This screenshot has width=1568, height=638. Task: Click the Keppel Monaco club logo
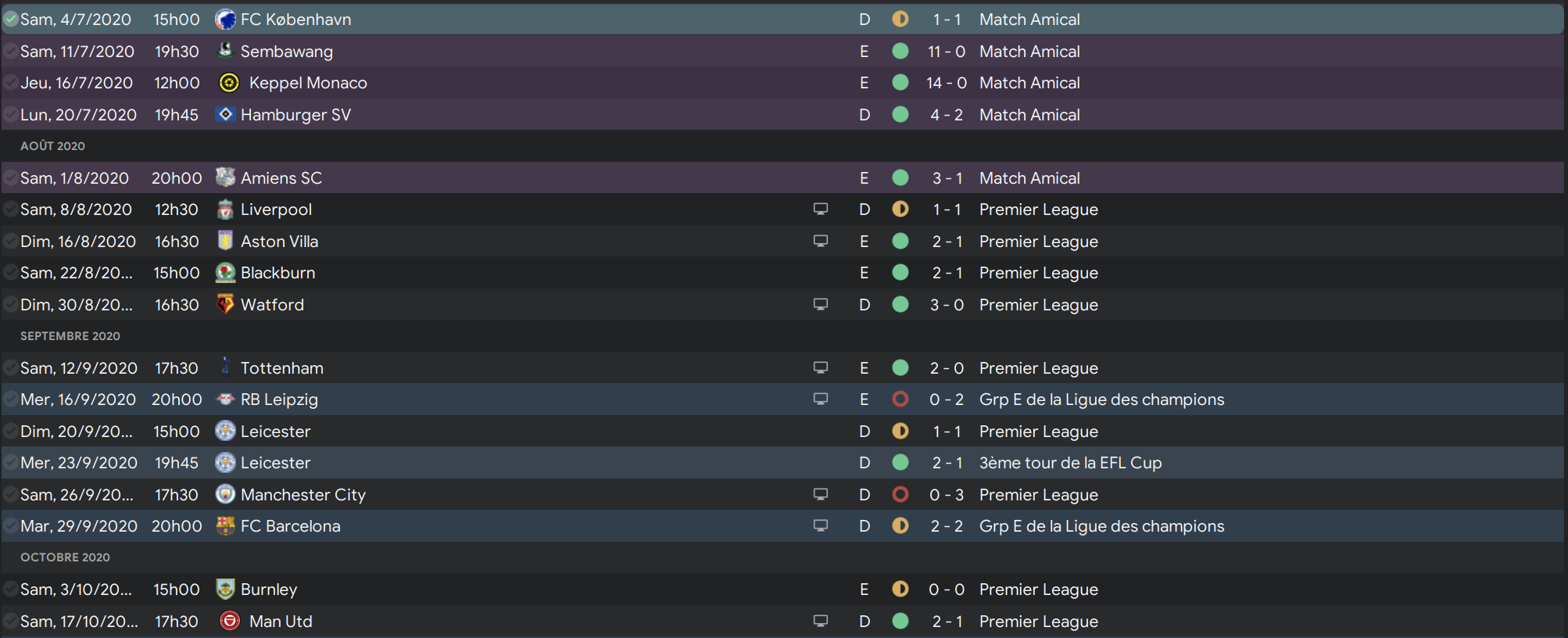tap(229, 83)
